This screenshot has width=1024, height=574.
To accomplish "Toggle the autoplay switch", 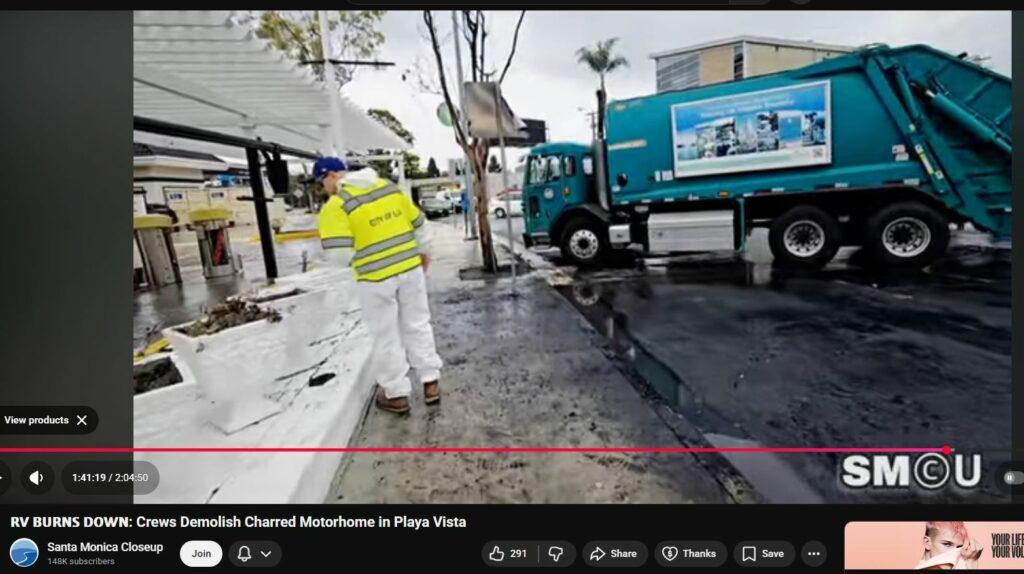I will [1010, 478].
